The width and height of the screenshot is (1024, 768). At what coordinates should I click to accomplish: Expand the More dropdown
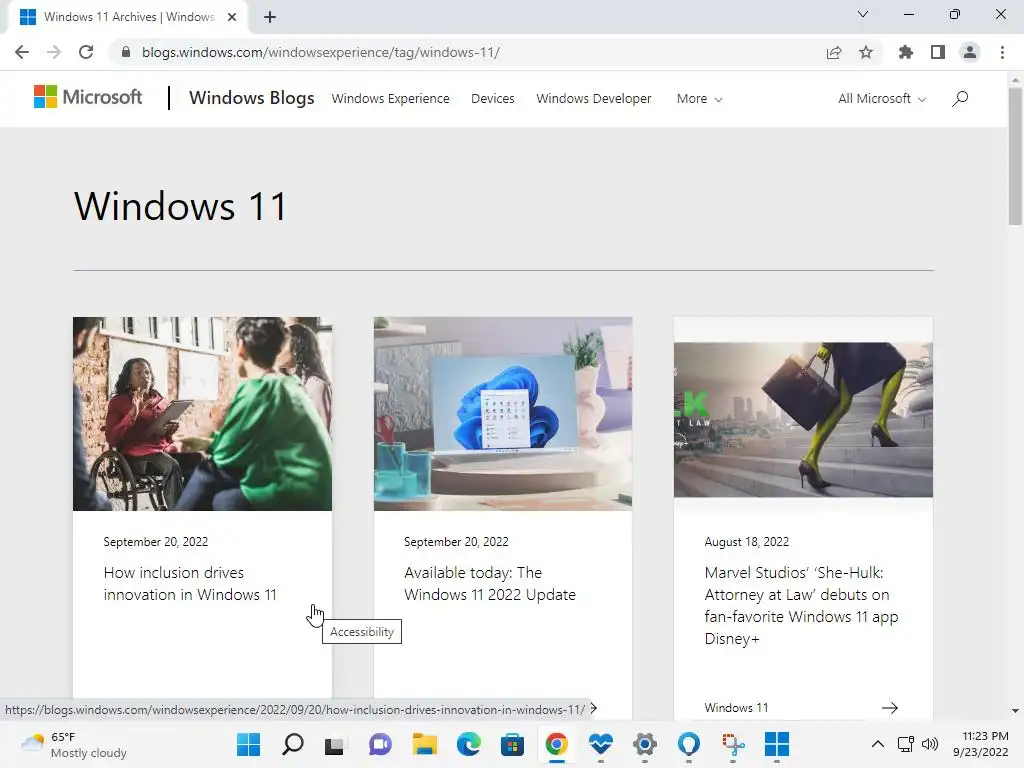point(699,99)
